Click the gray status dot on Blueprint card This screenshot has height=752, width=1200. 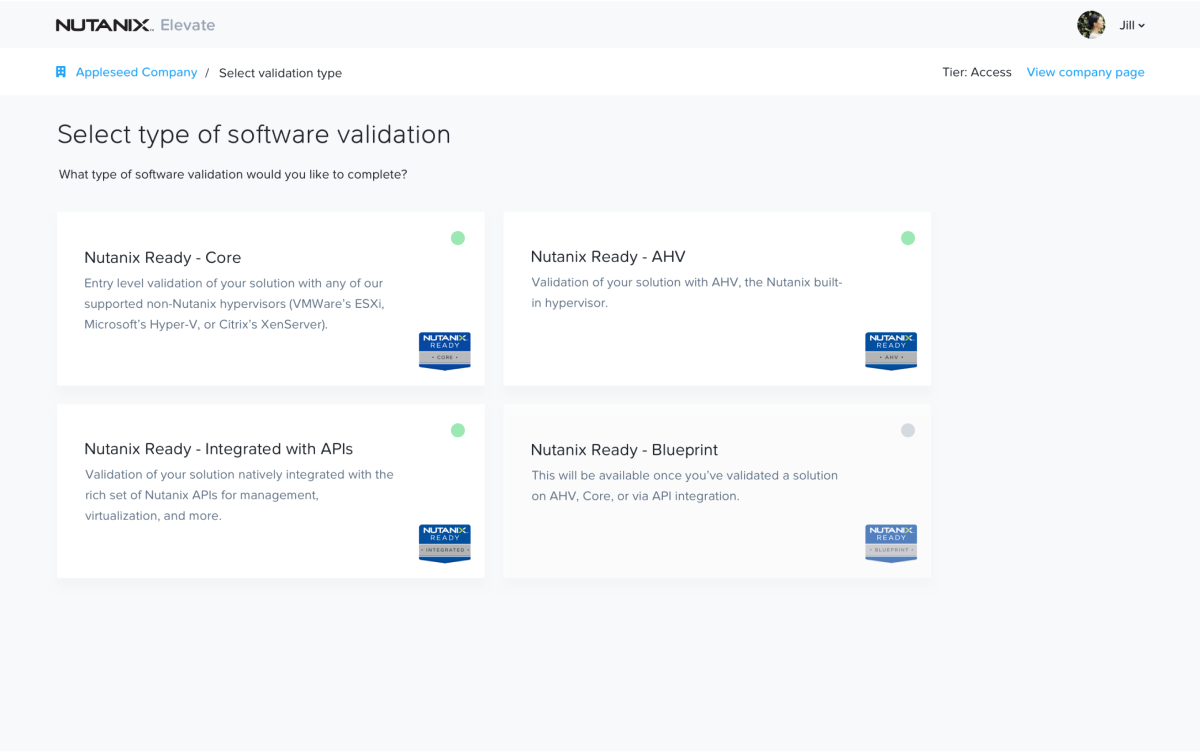[x=908, y=430]
